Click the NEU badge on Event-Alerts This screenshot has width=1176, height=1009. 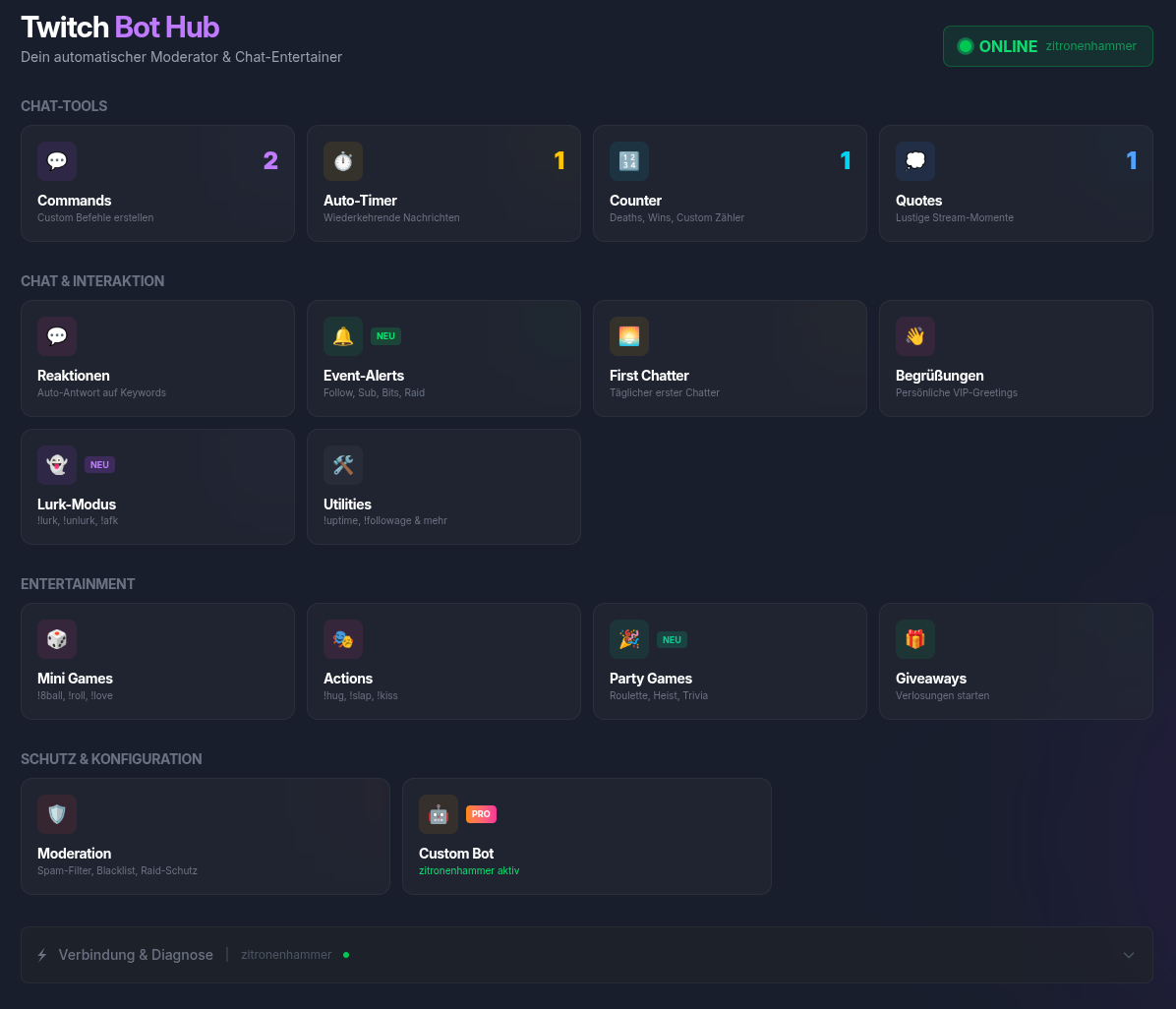pyautogui.click(x=385, y=335)
